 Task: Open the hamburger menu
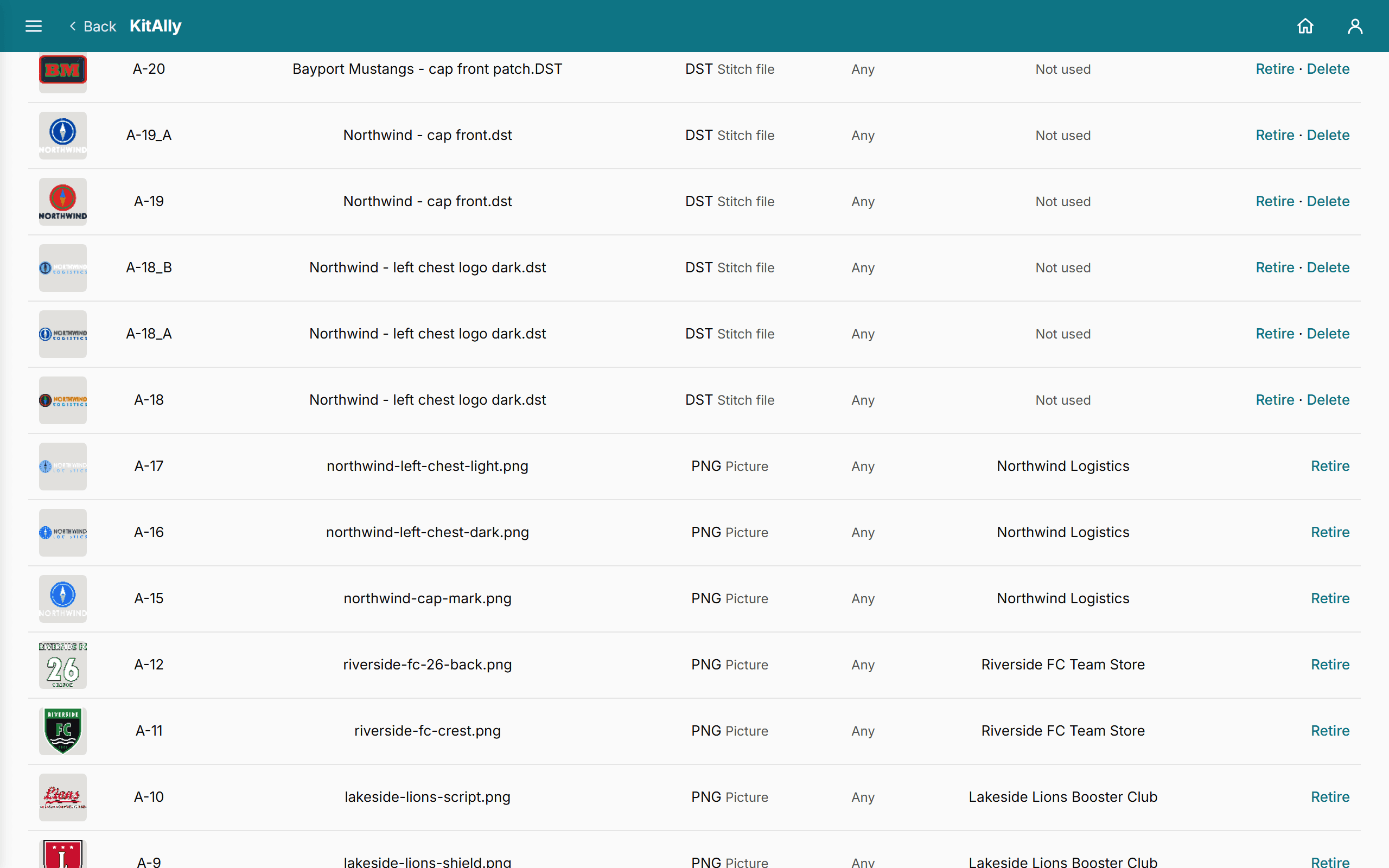tap(34, 26)
